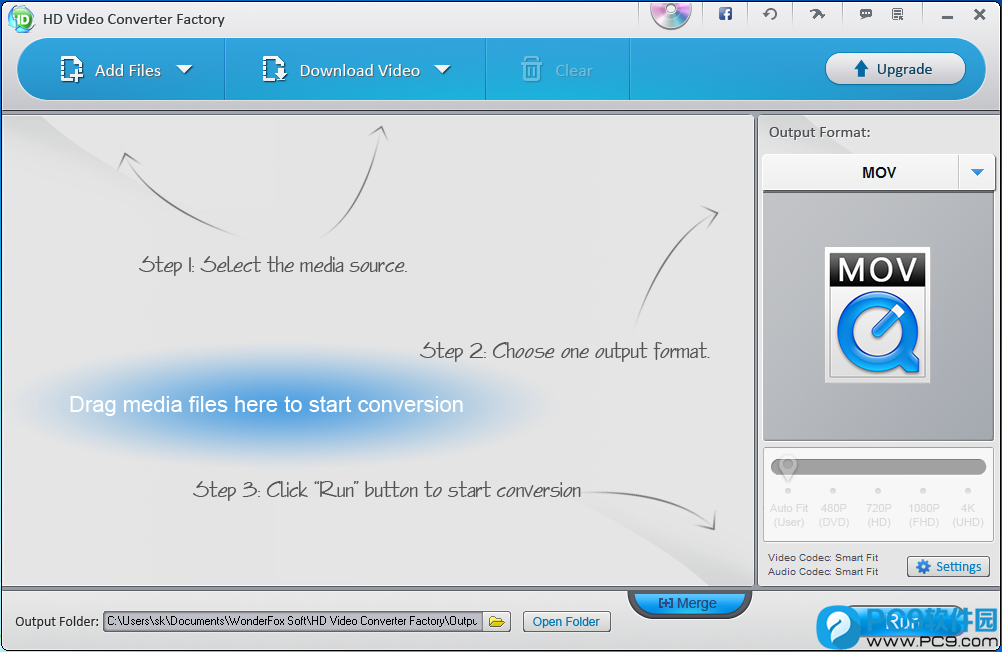Screen dimensions: 1002x652
Task: Open codec Settings button
Action: (948, 567)
